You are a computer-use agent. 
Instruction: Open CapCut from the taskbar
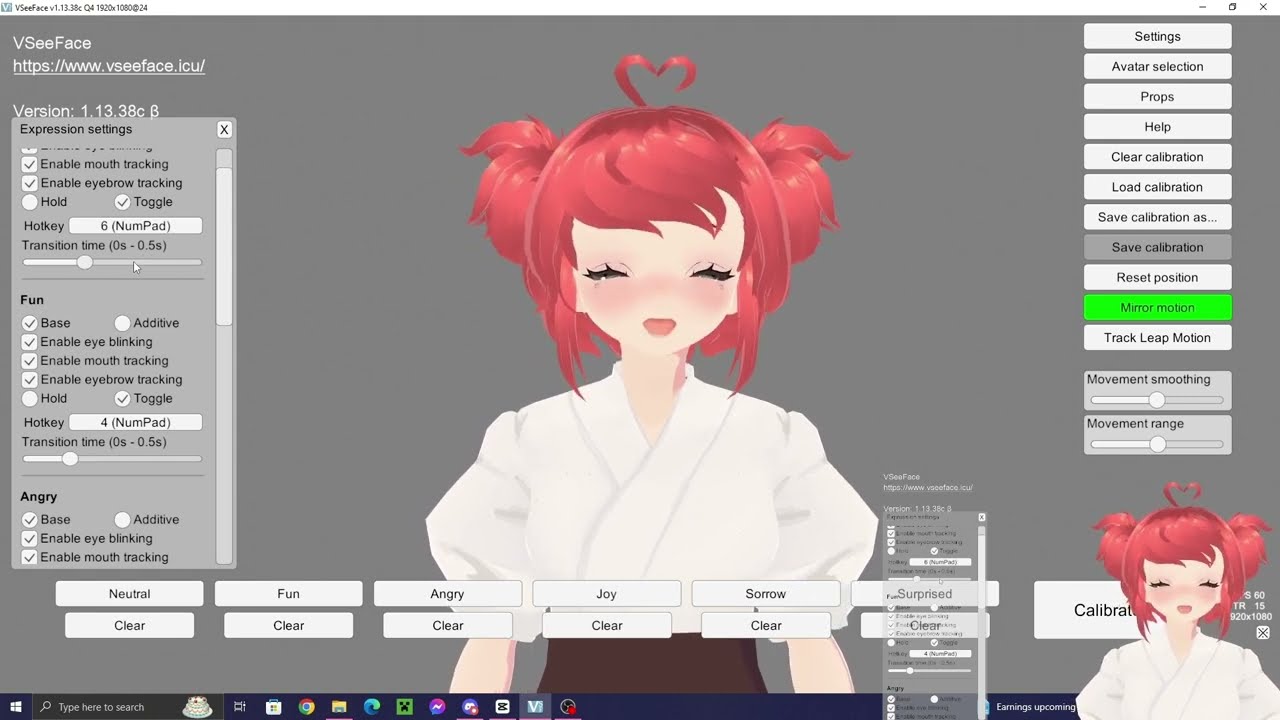(x=502, y=707)
